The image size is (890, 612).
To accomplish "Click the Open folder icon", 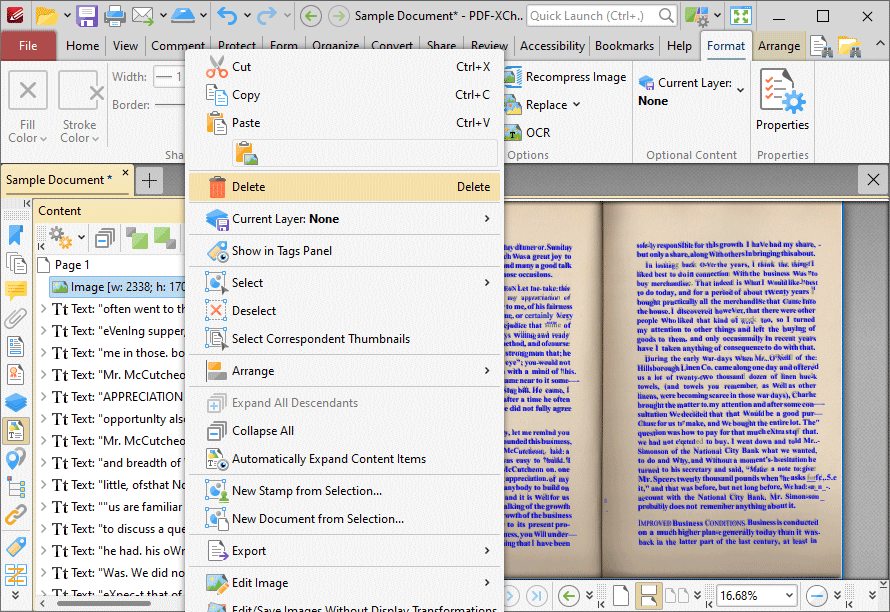I will 47,16.
